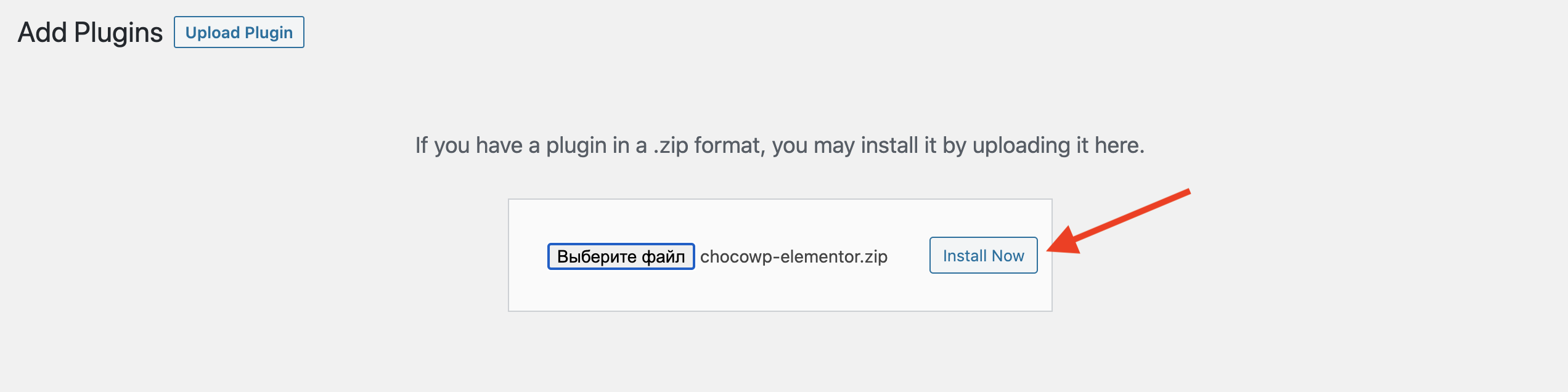The image size is (1568, 392).
Task: Click the arrowhead pointing at Install Now
Action: click(1063, 242)
